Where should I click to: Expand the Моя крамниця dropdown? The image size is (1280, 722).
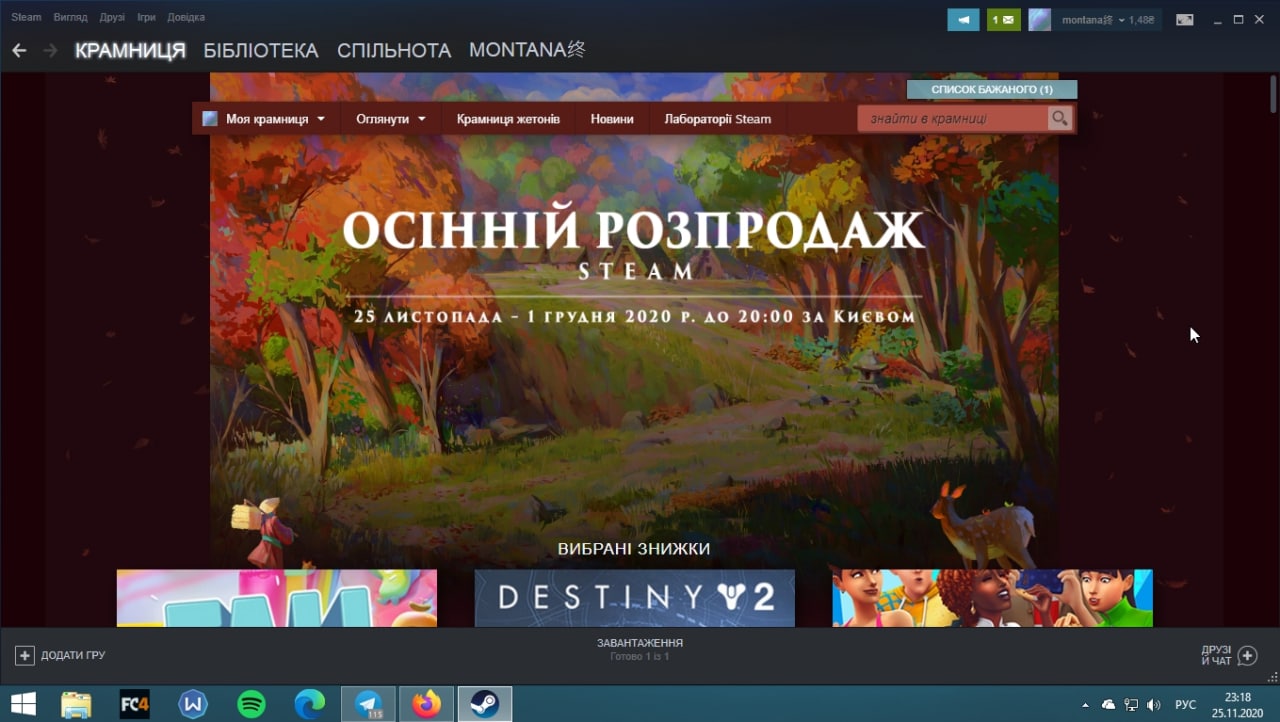click(321, 119)
